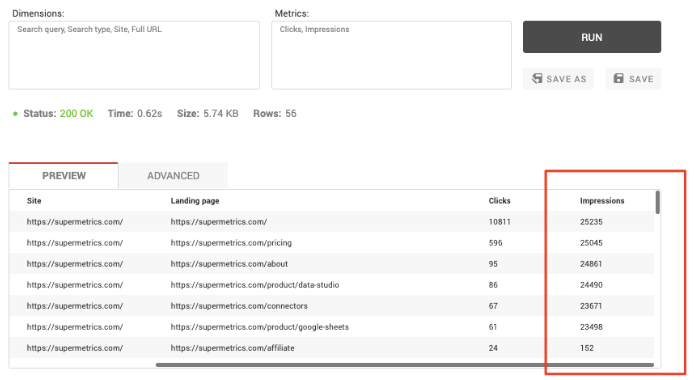Click the clicks value 61
The height and width of the screenshot is (380, 694).
point(493,327)
